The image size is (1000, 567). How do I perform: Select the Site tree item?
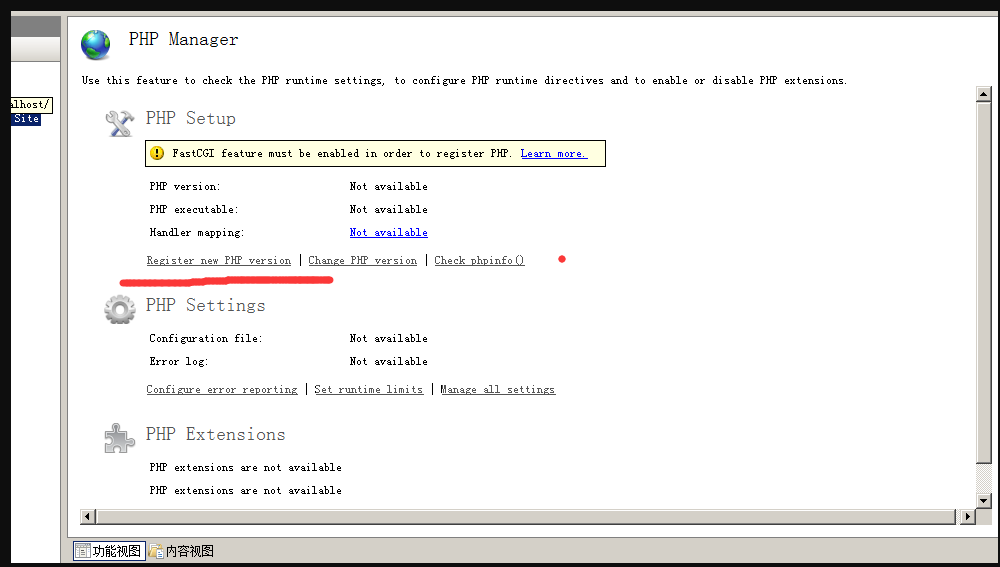coord(26,119)
